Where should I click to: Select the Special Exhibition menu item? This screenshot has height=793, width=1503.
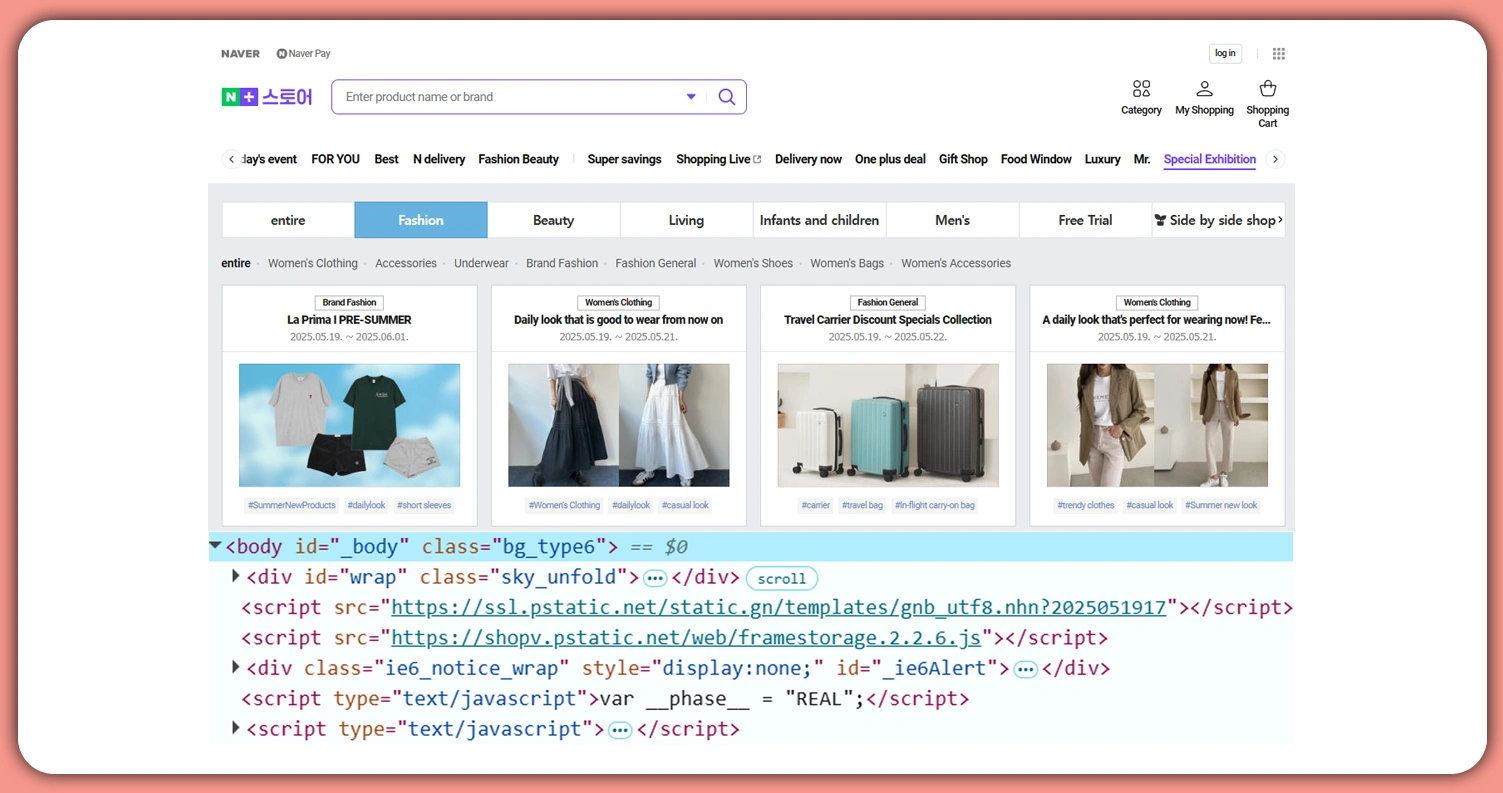point(1209,159)
